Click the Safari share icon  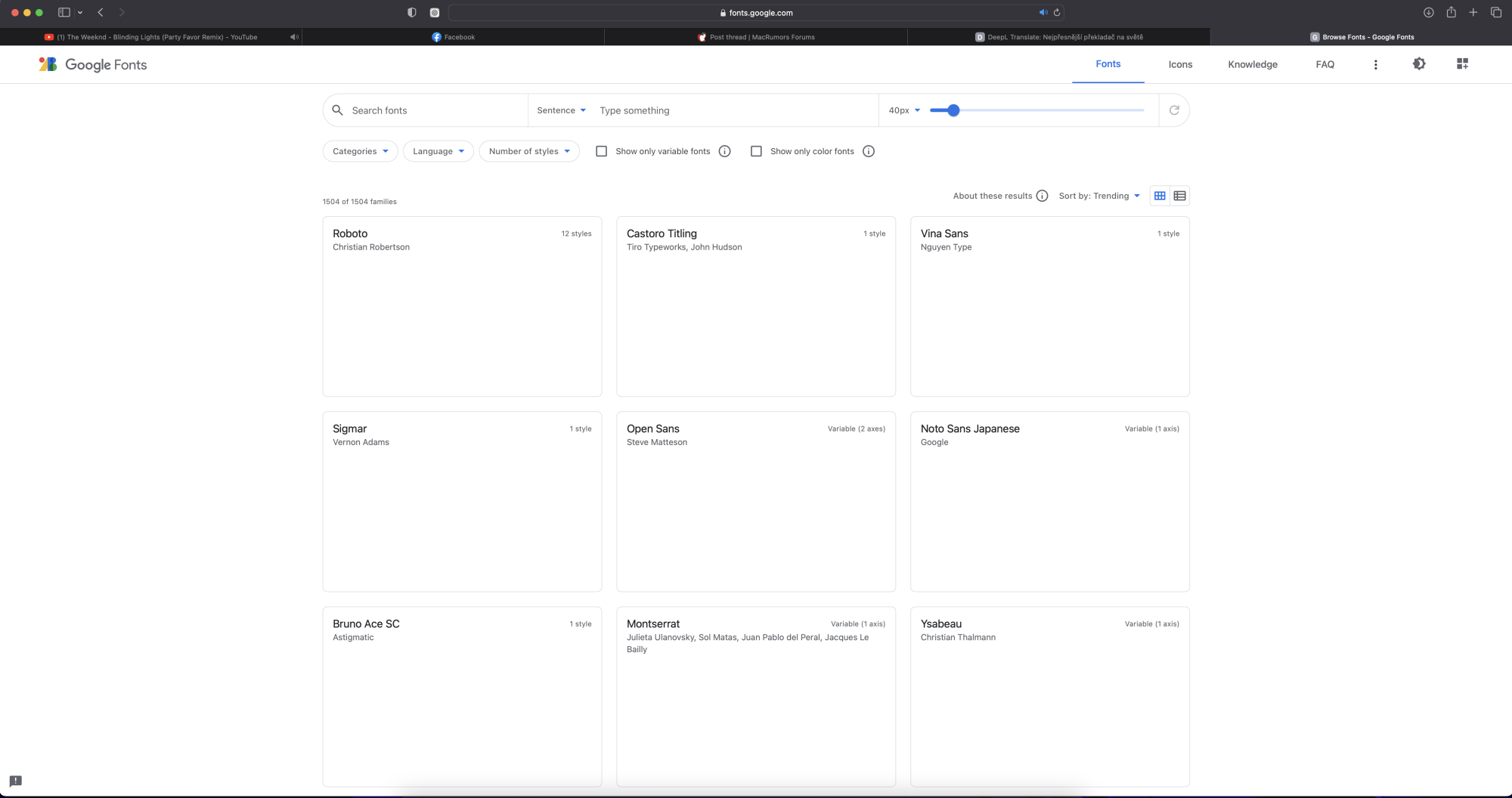pos(1451,12)
